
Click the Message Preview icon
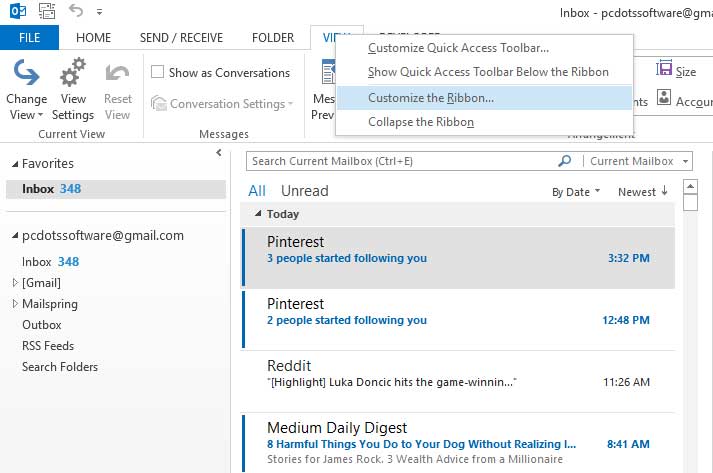coord(325,75)
